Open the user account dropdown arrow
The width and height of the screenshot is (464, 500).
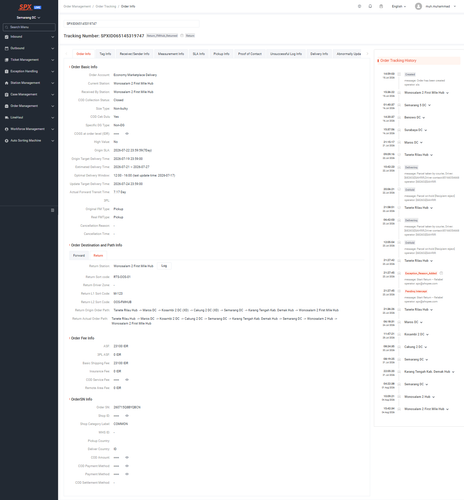455,6
